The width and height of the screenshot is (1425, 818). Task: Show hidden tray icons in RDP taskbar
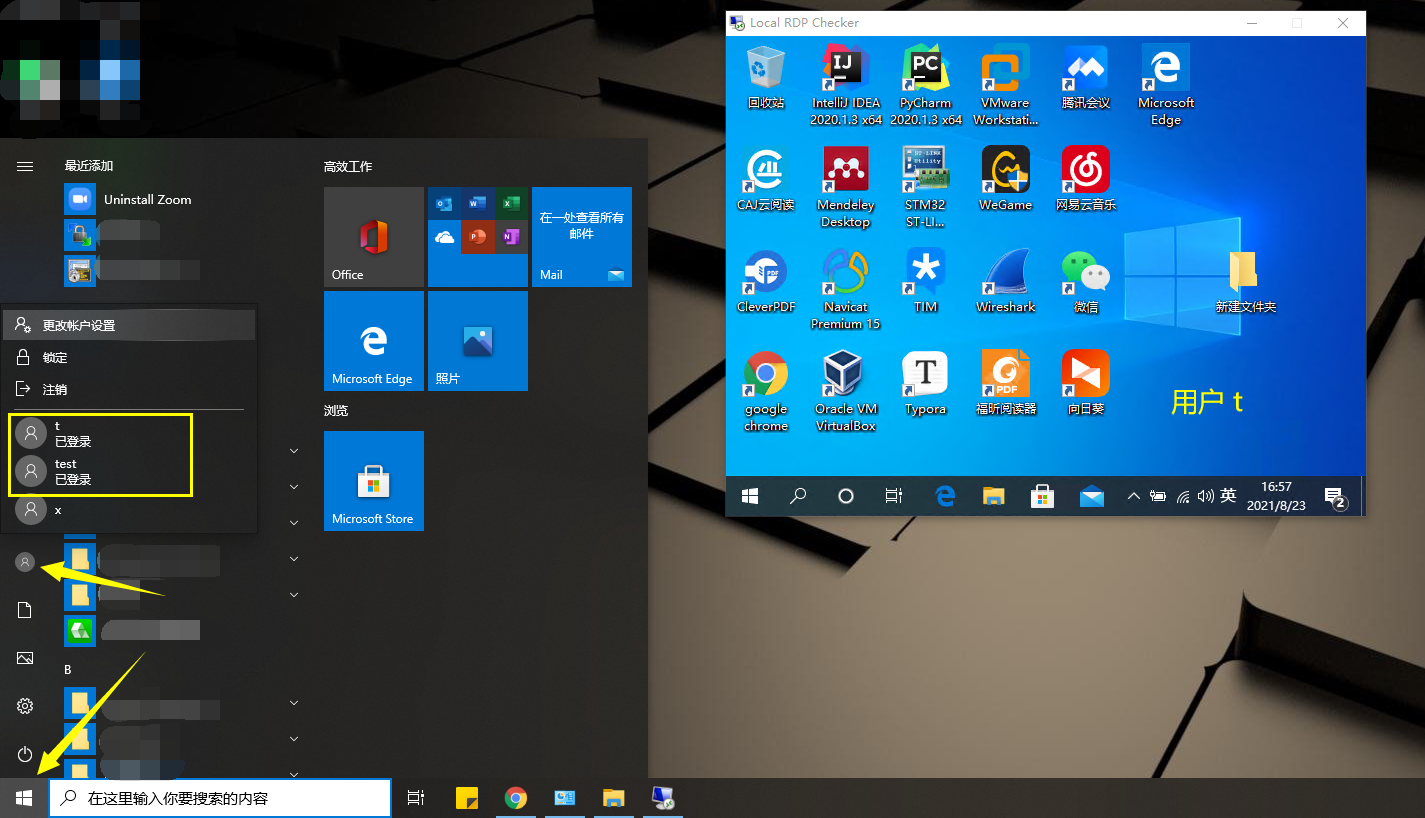tap(1133, 496)
